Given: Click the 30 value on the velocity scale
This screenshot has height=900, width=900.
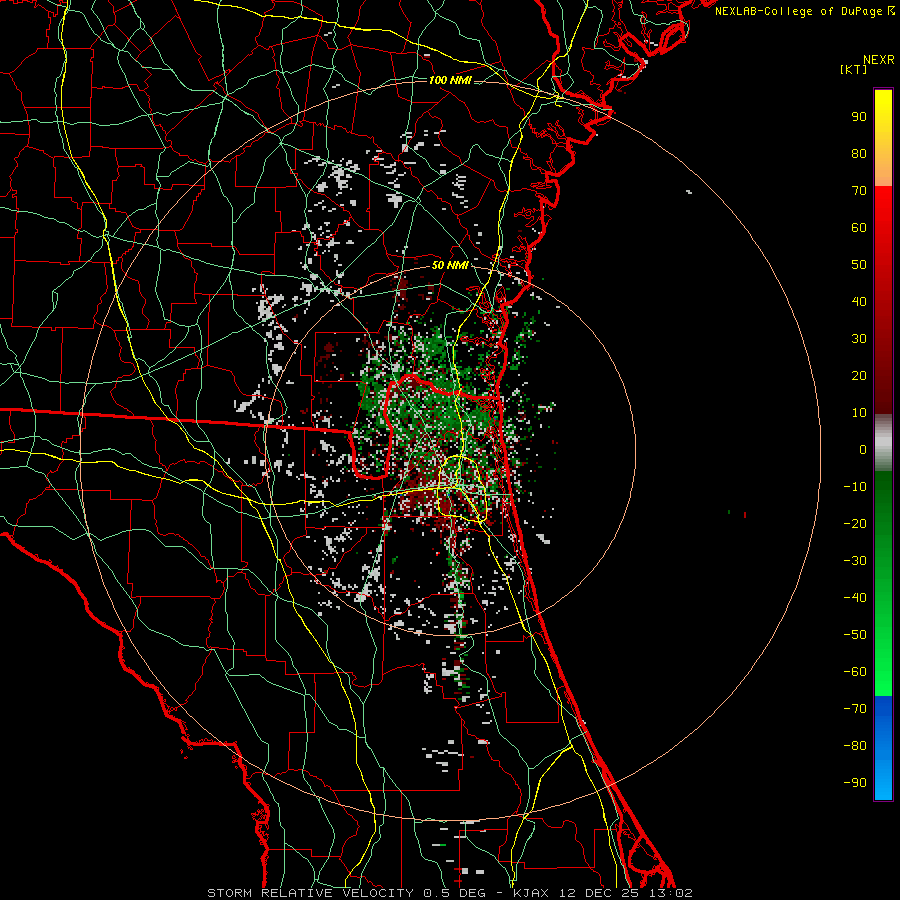Looking at the screenshot, I should 859,339.
